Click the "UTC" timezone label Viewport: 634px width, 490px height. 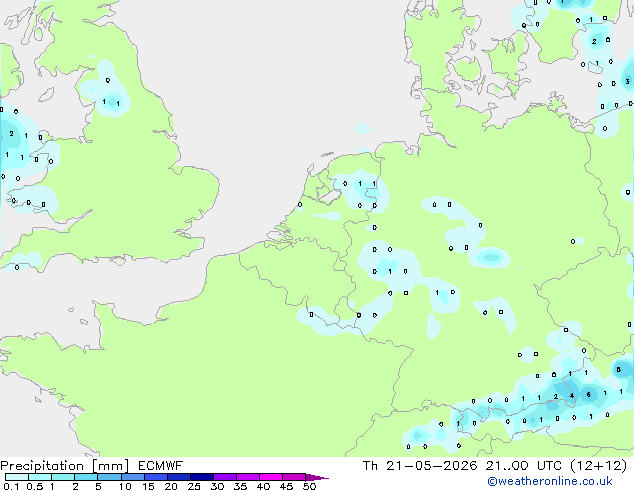(549, 466)
